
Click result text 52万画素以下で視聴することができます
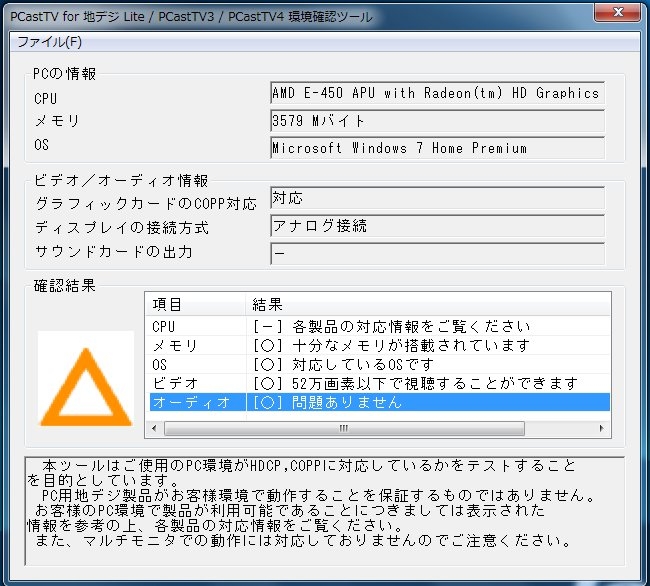(435, 383)
